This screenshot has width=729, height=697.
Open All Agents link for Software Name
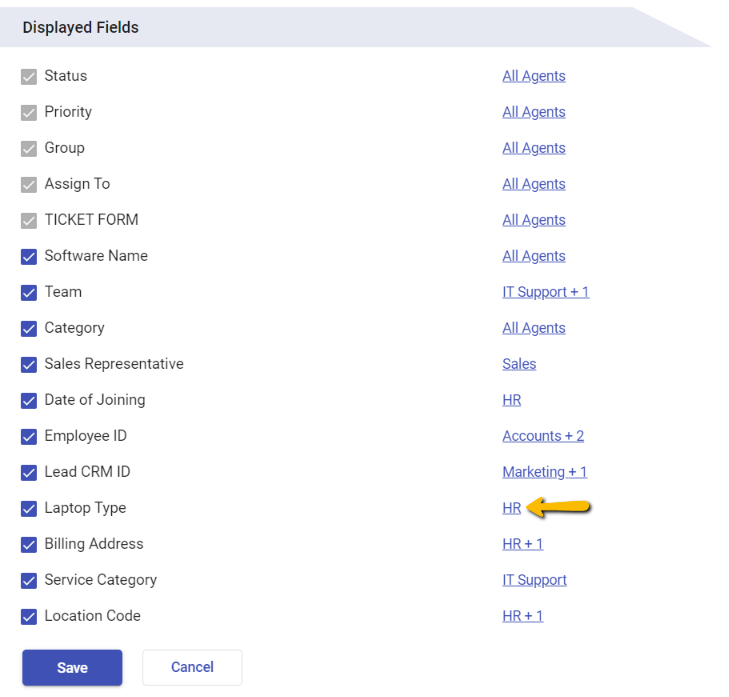click(534, 256)
